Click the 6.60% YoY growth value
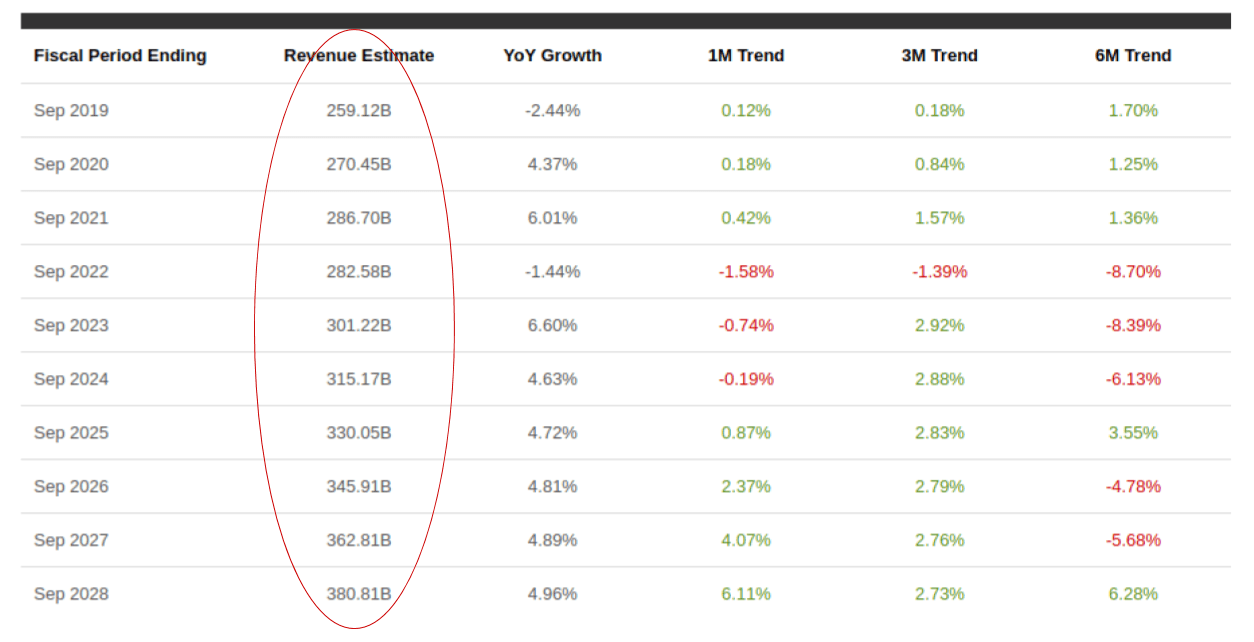This screenshot has height=642, width=1254. [552, 326]
